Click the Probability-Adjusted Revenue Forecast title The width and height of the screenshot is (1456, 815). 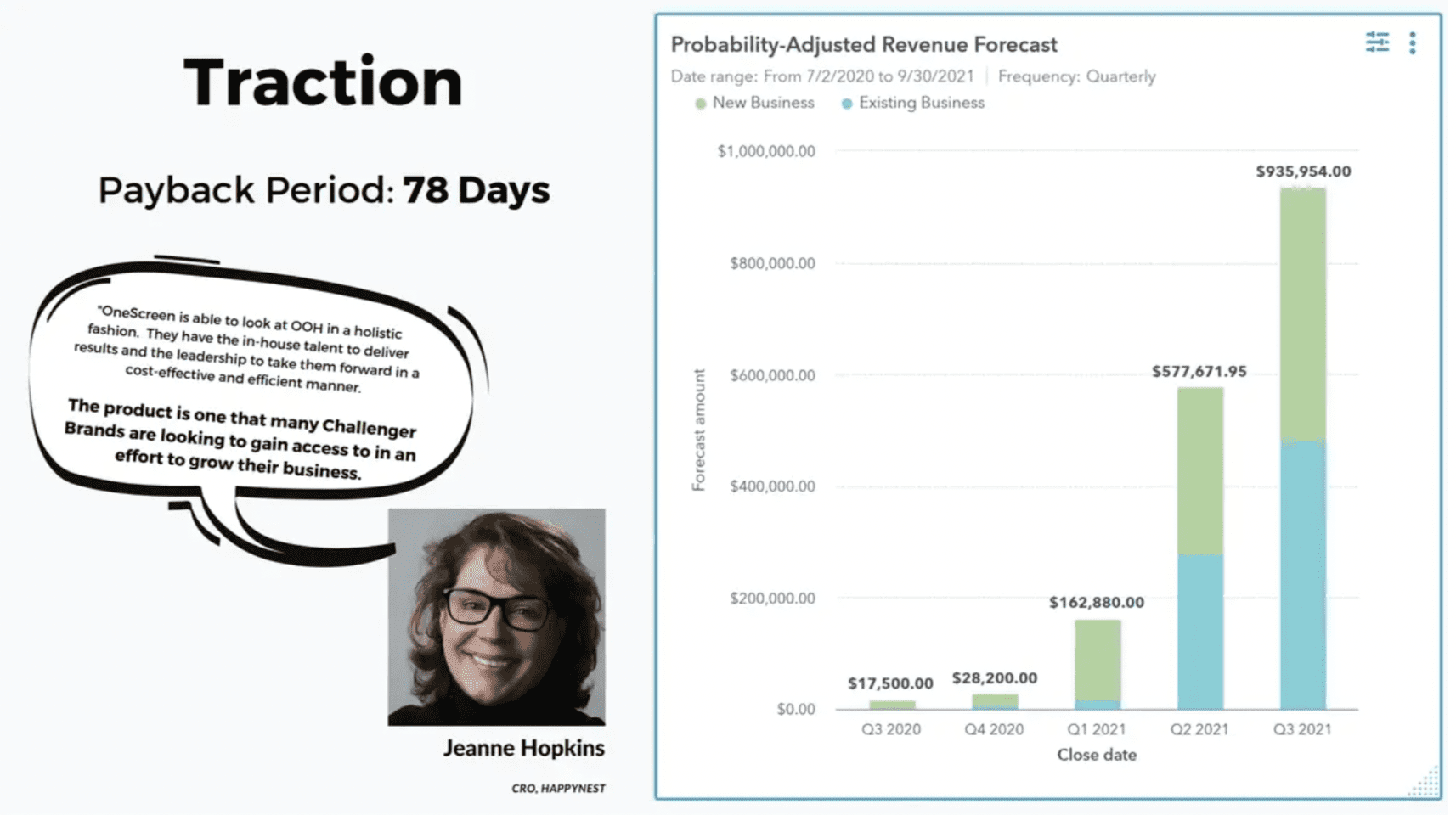(x=863, y=44)
